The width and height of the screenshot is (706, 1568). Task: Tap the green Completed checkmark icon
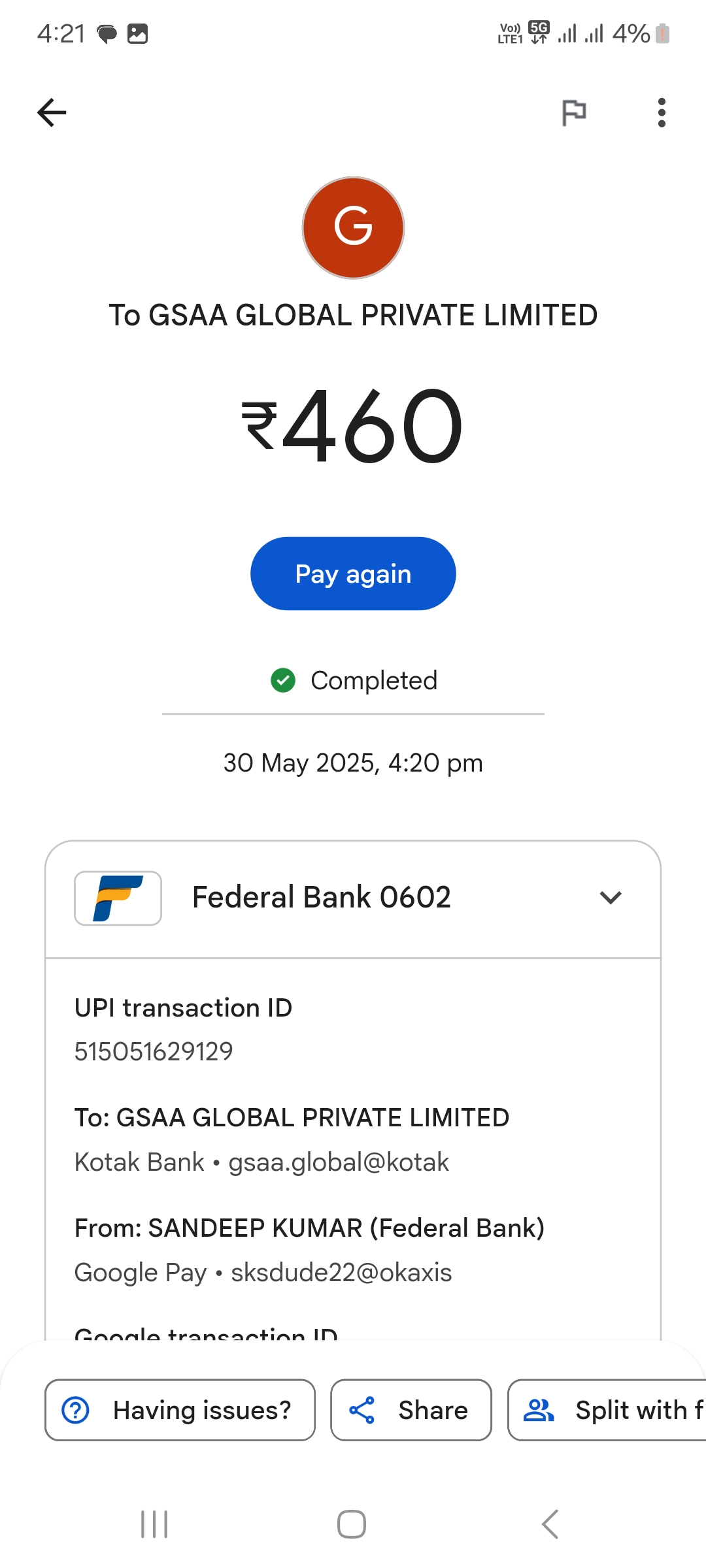pos(283,680)
